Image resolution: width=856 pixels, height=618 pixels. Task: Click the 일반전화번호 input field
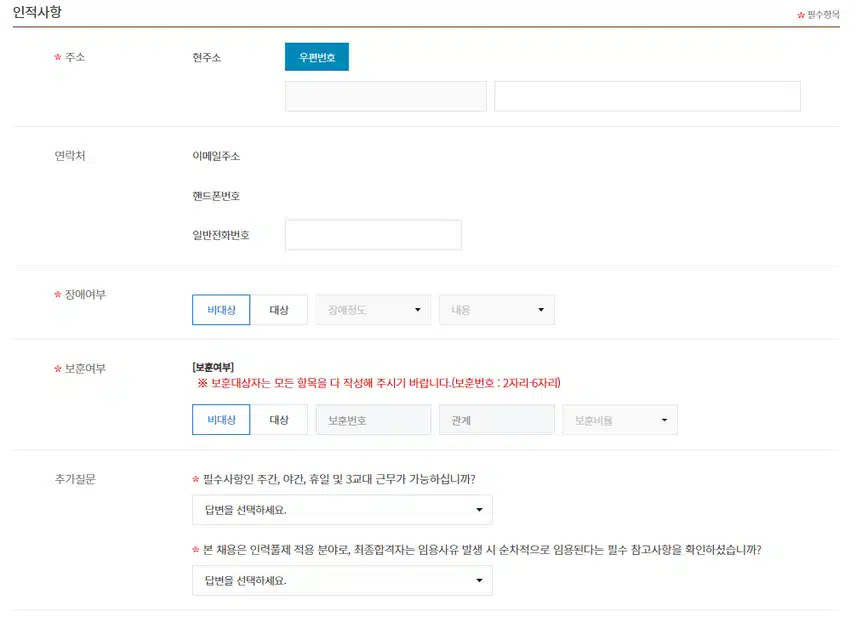click(373, 235)
